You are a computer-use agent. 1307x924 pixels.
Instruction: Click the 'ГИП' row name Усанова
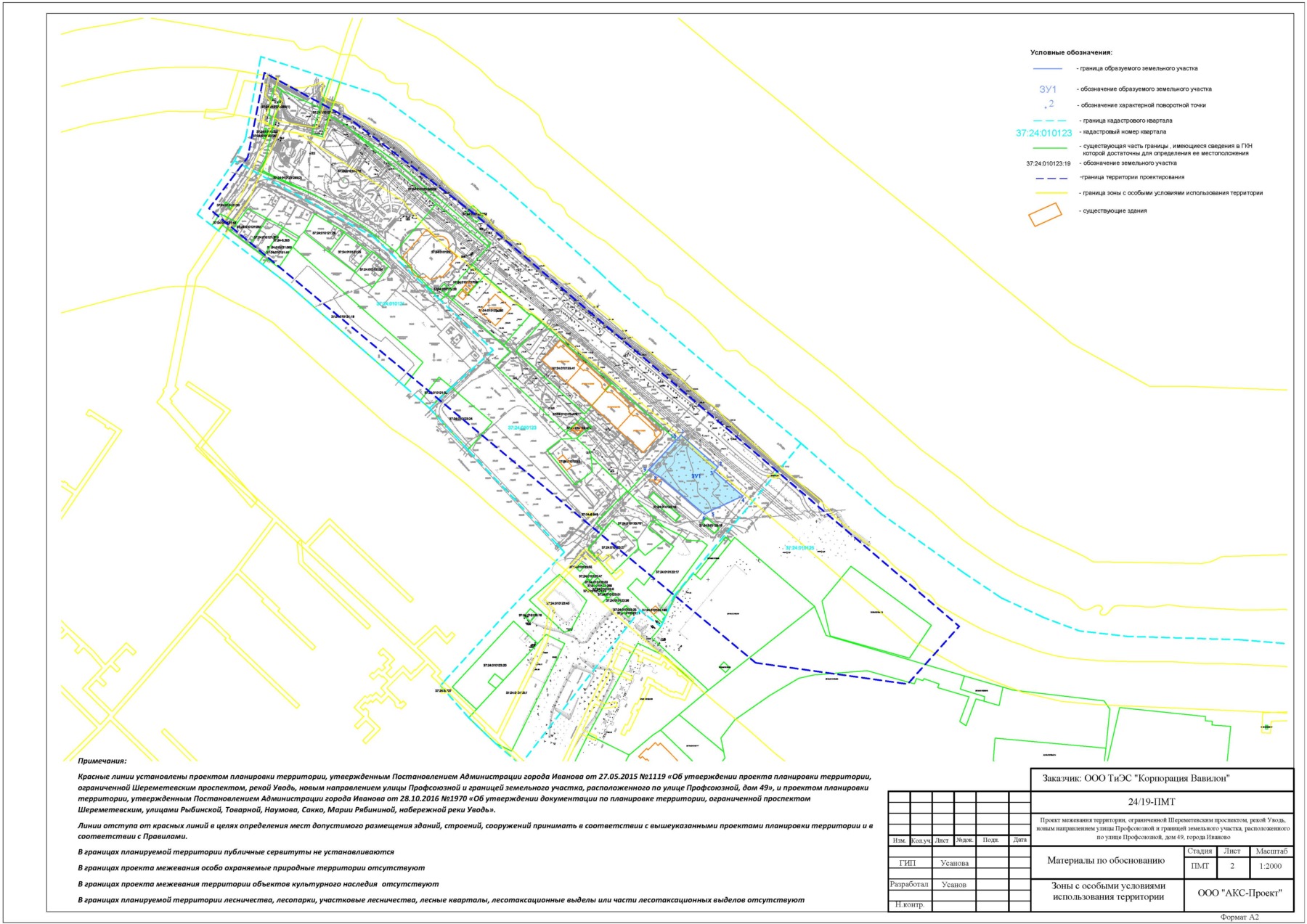click(954, 864)
